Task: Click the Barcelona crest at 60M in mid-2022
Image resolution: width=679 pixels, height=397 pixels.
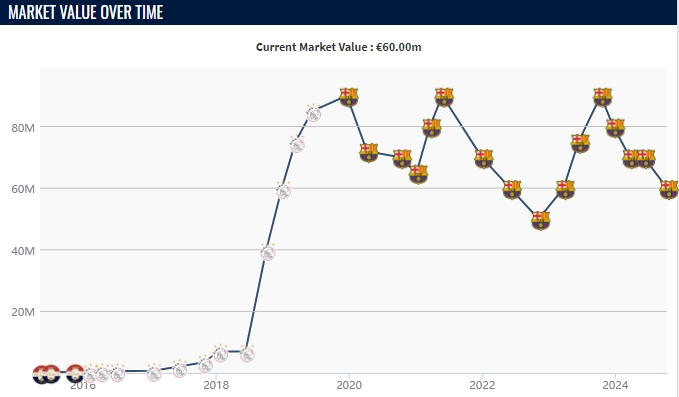Action: [x=512, y=190]
